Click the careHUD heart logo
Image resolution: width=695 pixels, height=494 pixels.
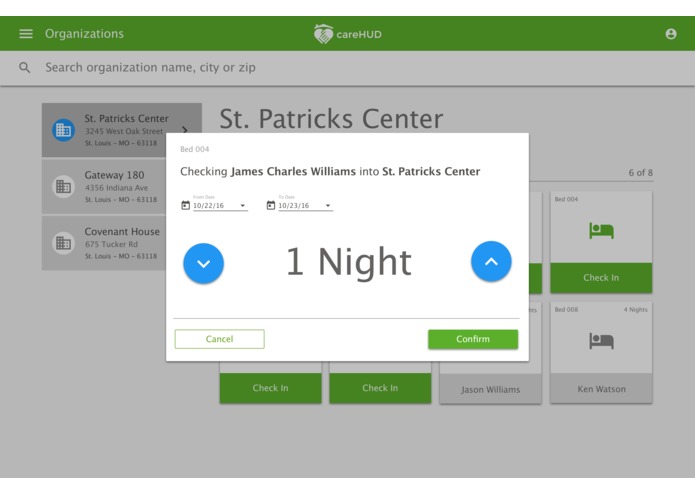coord(323,34)
